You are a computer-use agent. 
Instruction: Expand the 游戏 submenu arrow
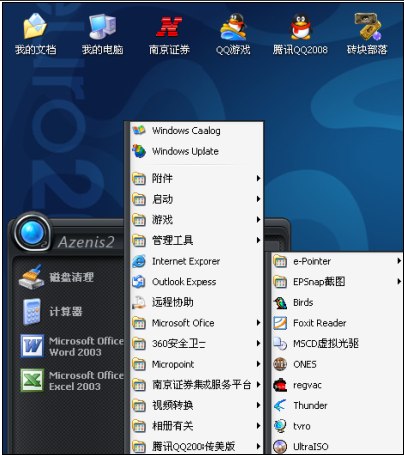click(258, 220)
